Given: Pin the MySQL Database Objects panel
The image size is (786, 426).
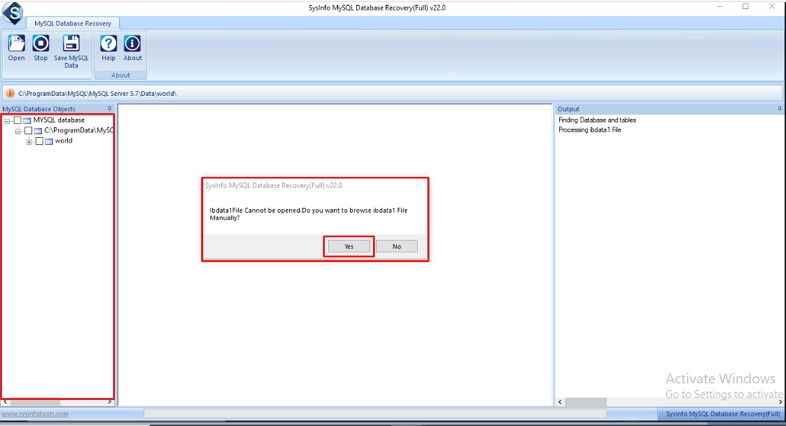Looking at the screenshot, I should click(109, 108).
